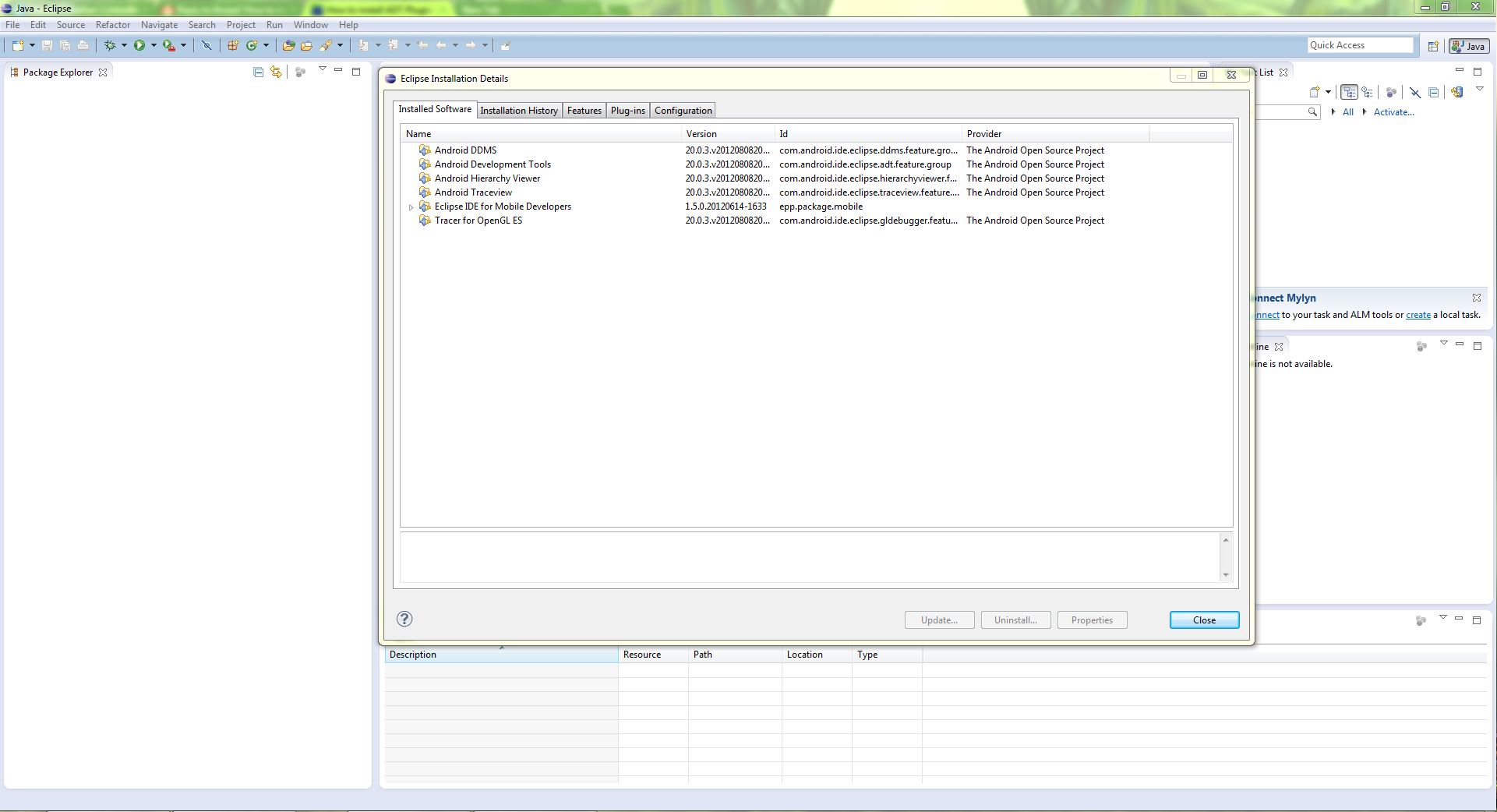This screenshot has height=812, width=1497.
Task: Open the Package Explorer view menu arrow
Action: (322, 70)
